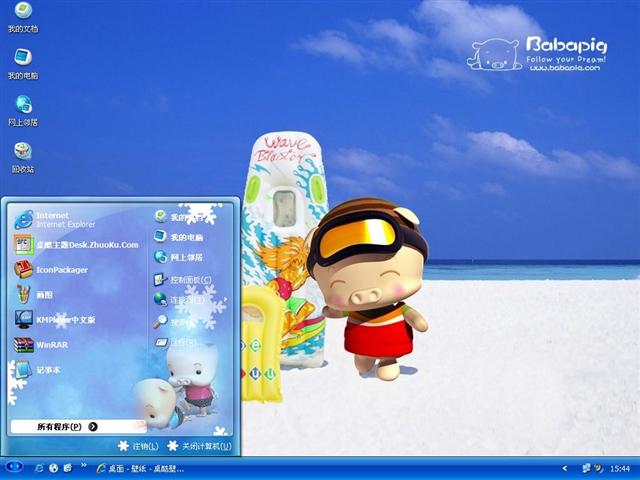This screenshot has height=480, width=640.
Task: Click the volume tray icon
Action: (x=598, y=468)
